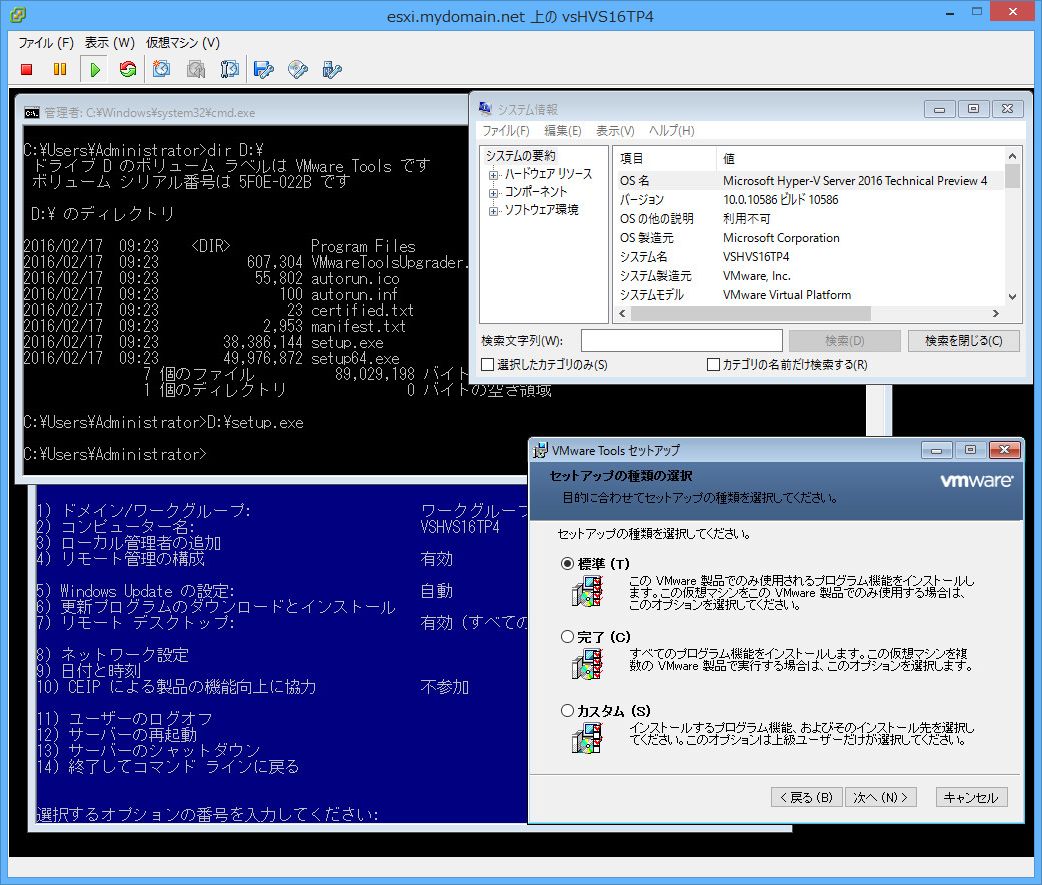Click 次へ (N) to continue setup

[x=881, y=797]
